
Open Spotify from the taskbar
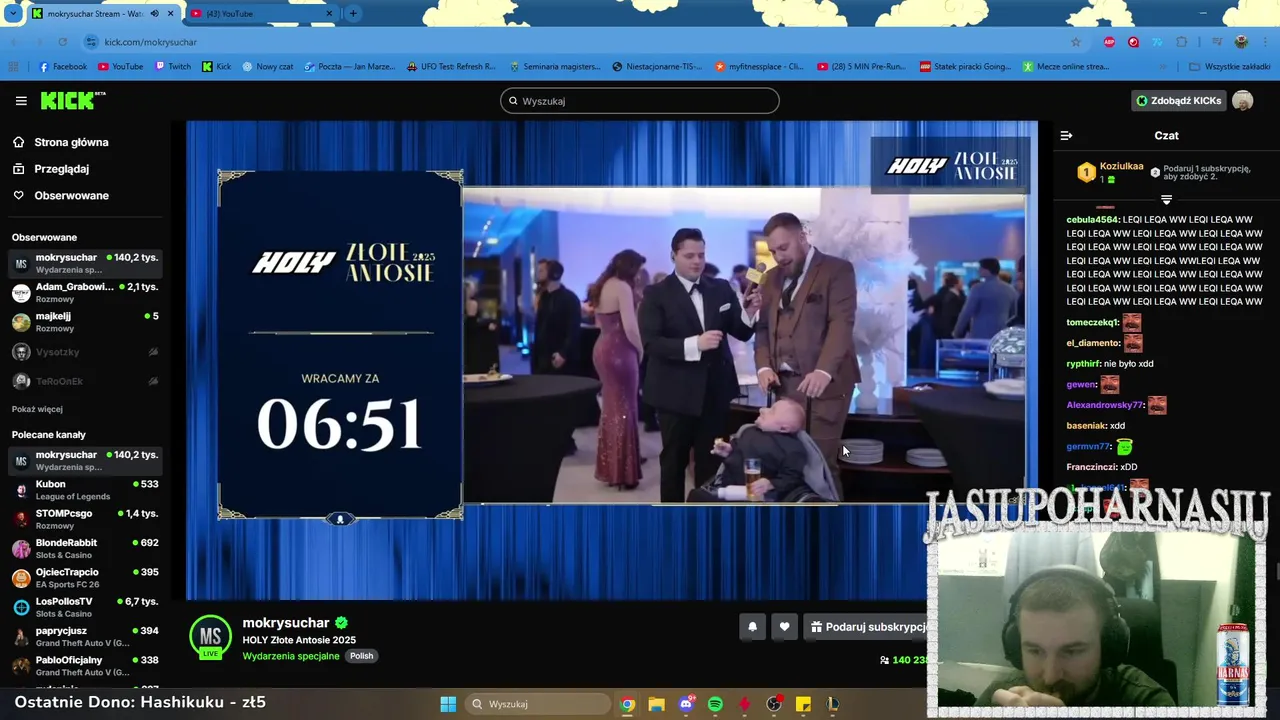(x=715, y=704)
